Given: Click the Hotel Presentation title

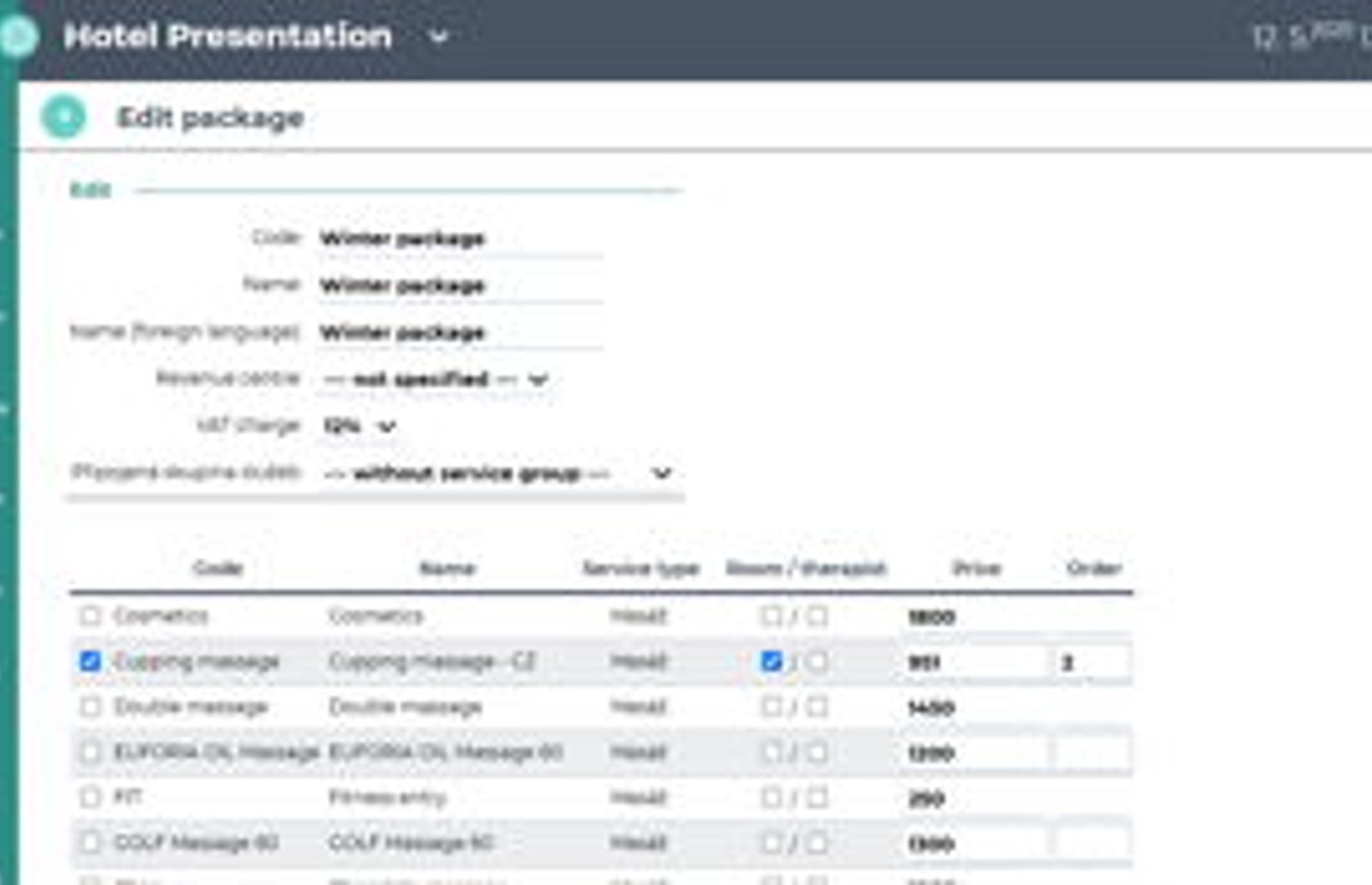Looking at the screenshot, I should (x=227, y=36).
